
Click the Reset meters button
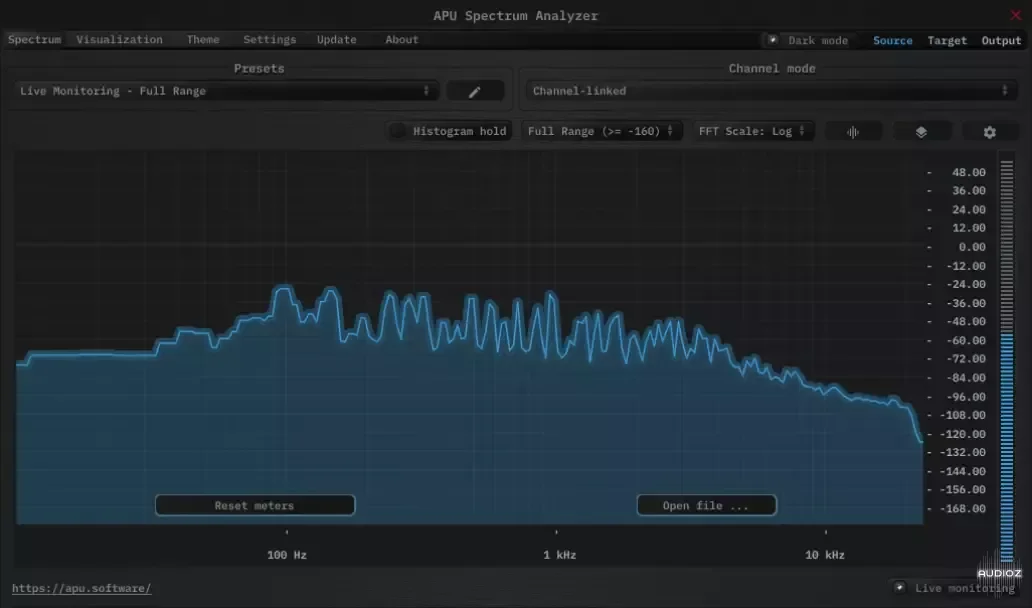coord(255,505)
